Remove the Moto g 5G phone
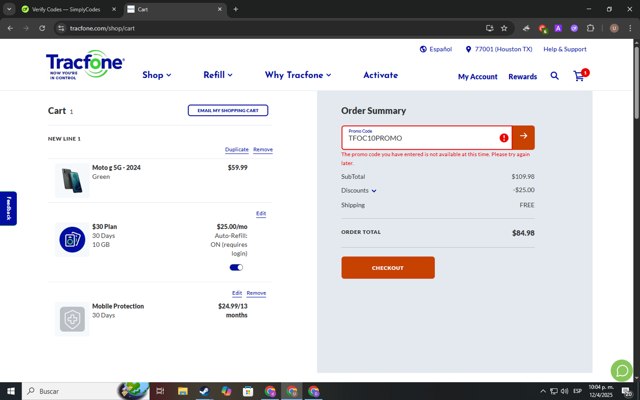The image size is (640, 400). point(262,149)
